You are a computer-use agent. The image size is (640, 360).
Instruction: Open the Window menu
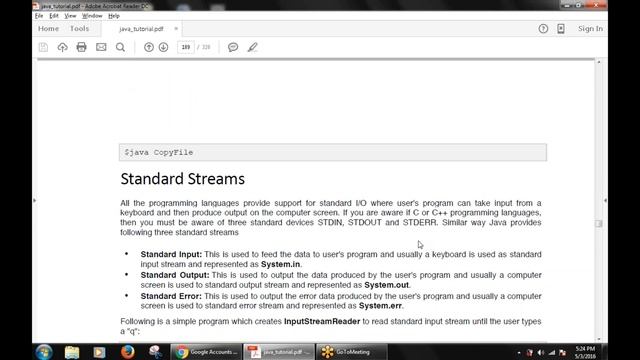coord(92,16)
